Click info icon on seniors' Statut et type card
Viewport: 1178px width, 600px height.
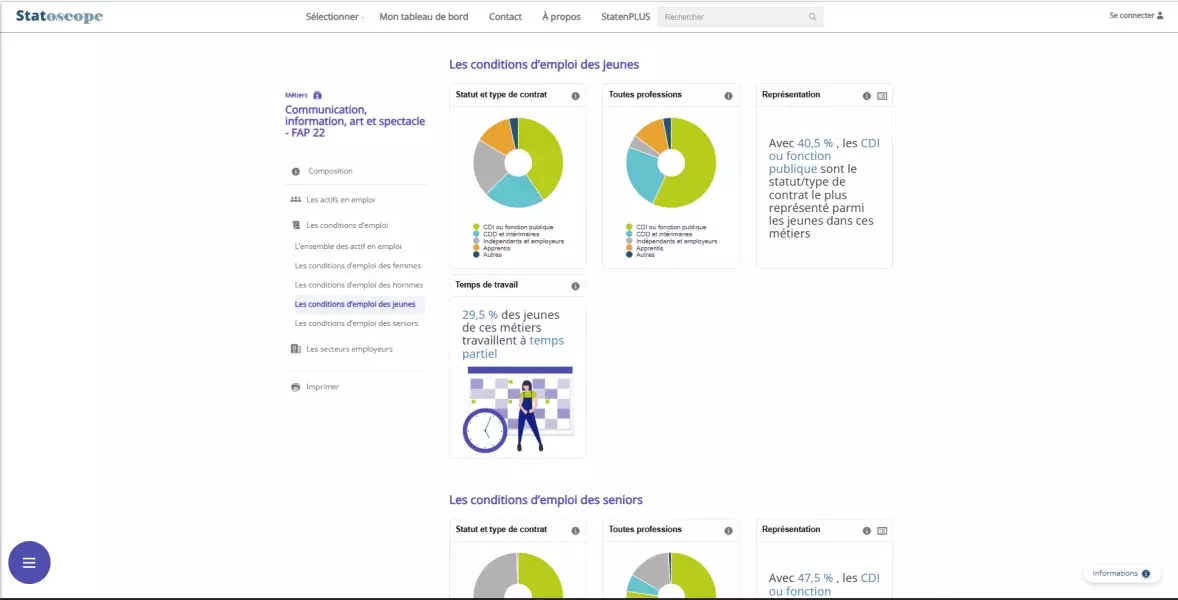575,531
